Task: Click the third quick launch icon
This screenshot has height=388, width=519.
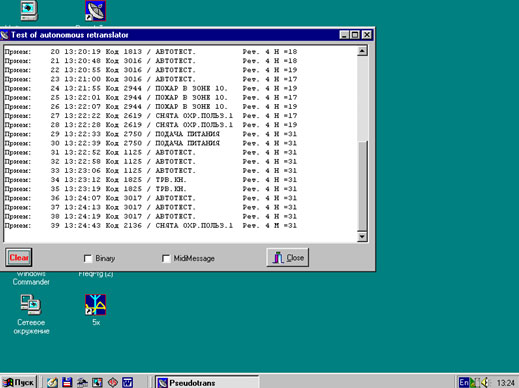Action: (82, 382)
